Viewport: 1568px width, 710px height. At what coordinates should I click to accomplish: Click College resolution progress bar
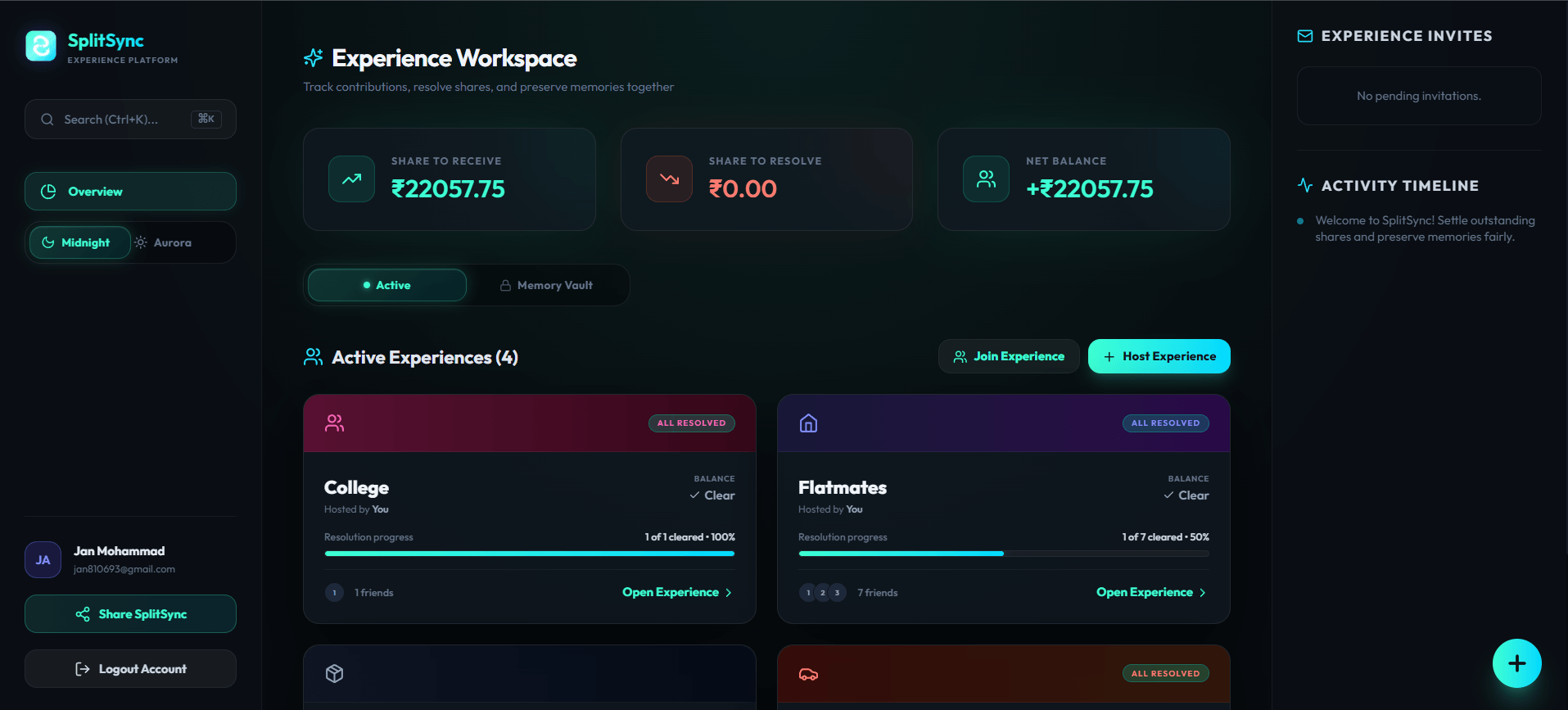tap(530, 554)
